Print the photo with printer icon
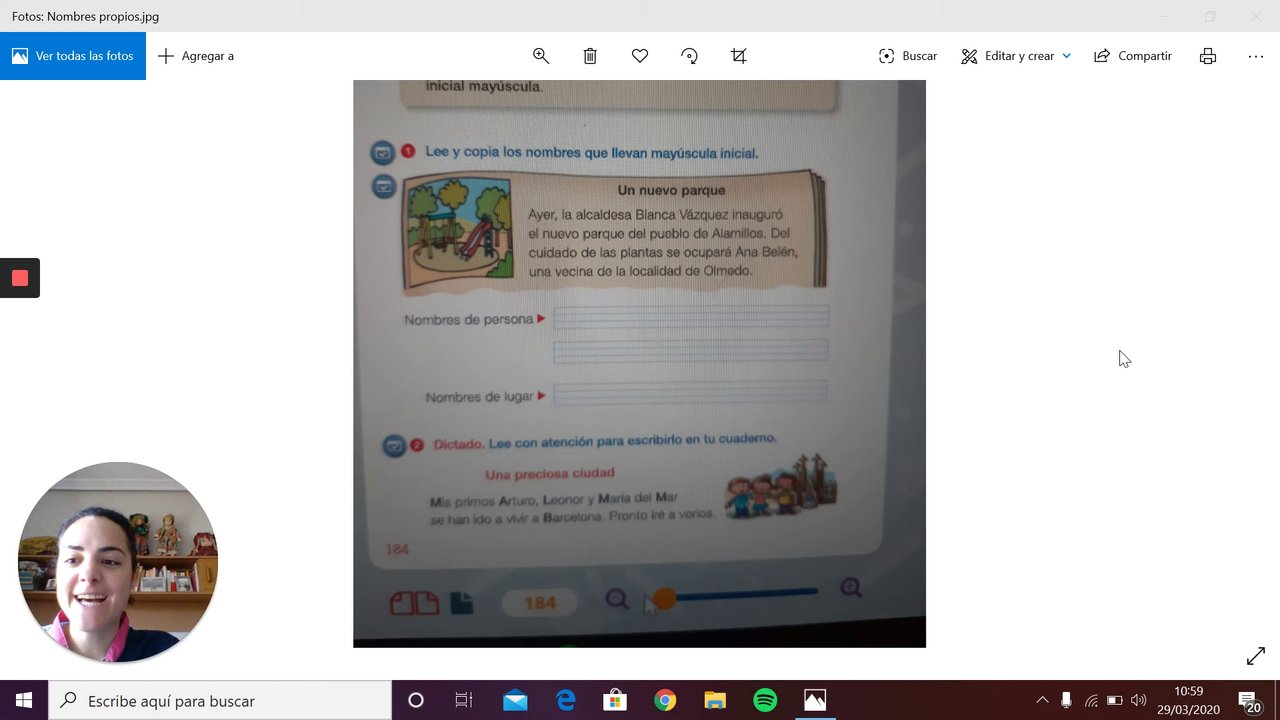 (x=1208, y=56)
